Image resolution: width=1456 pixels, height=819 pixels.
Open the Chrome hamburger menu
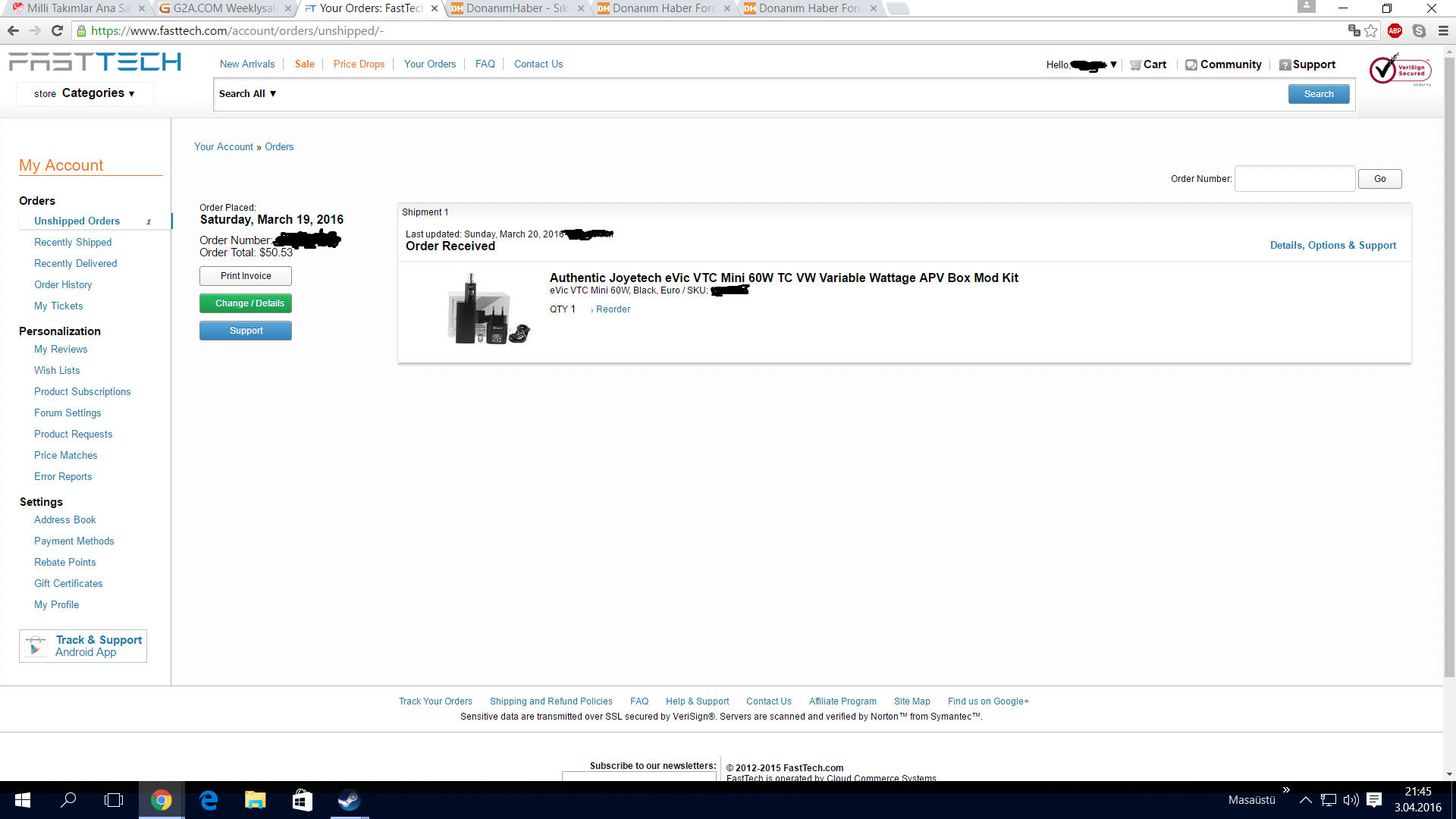tap(1443, 31)
